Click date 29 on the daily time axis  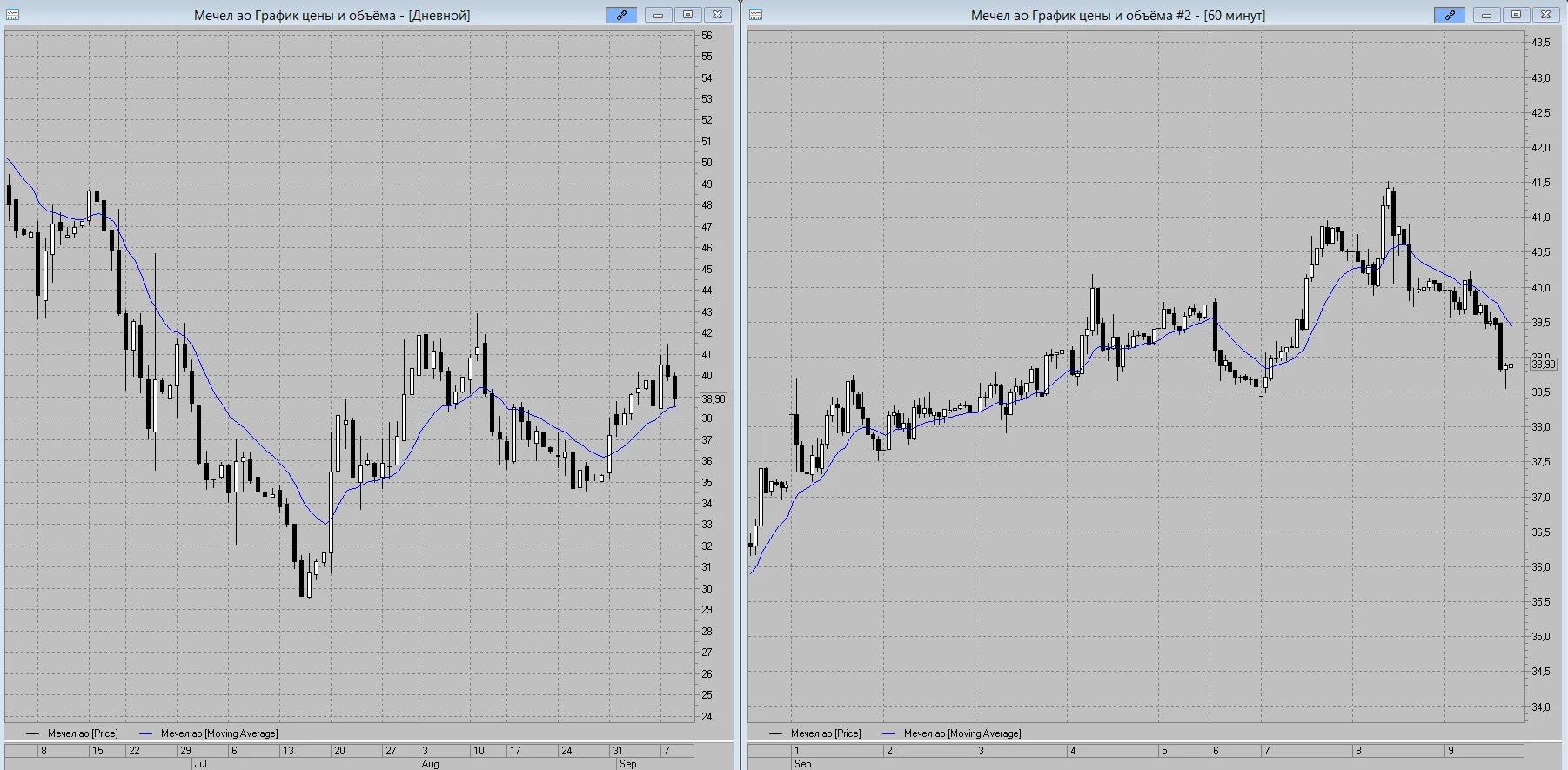pos(185,751)
